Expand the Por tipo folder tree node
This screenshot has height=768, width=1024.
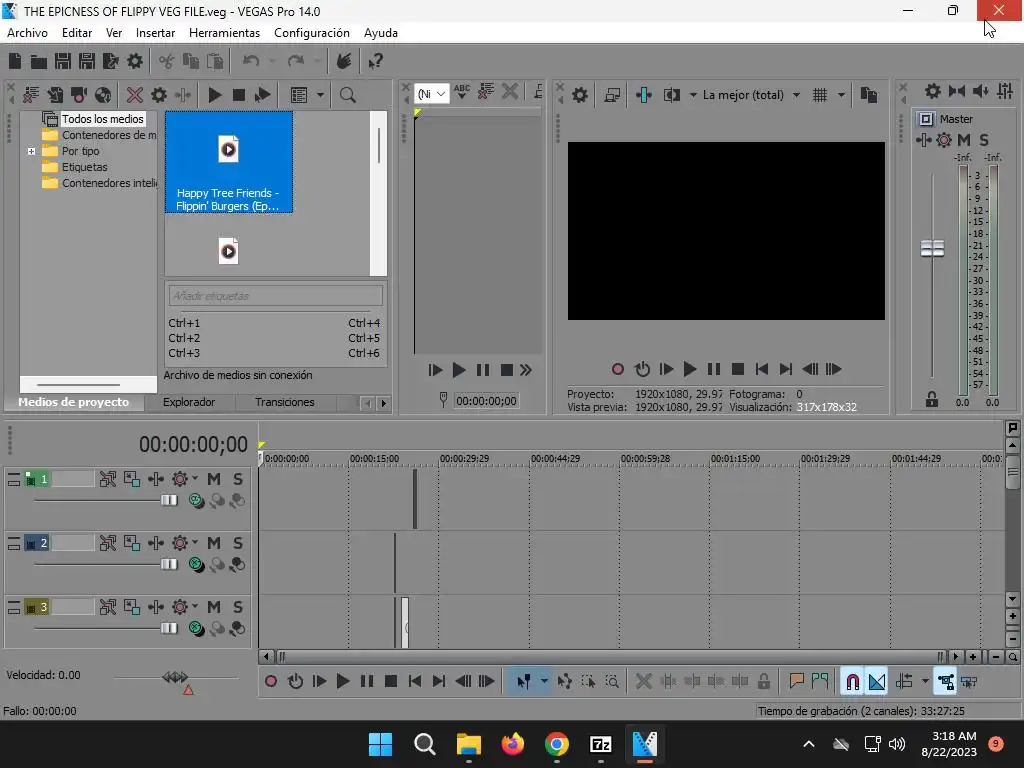pos(31,152)
